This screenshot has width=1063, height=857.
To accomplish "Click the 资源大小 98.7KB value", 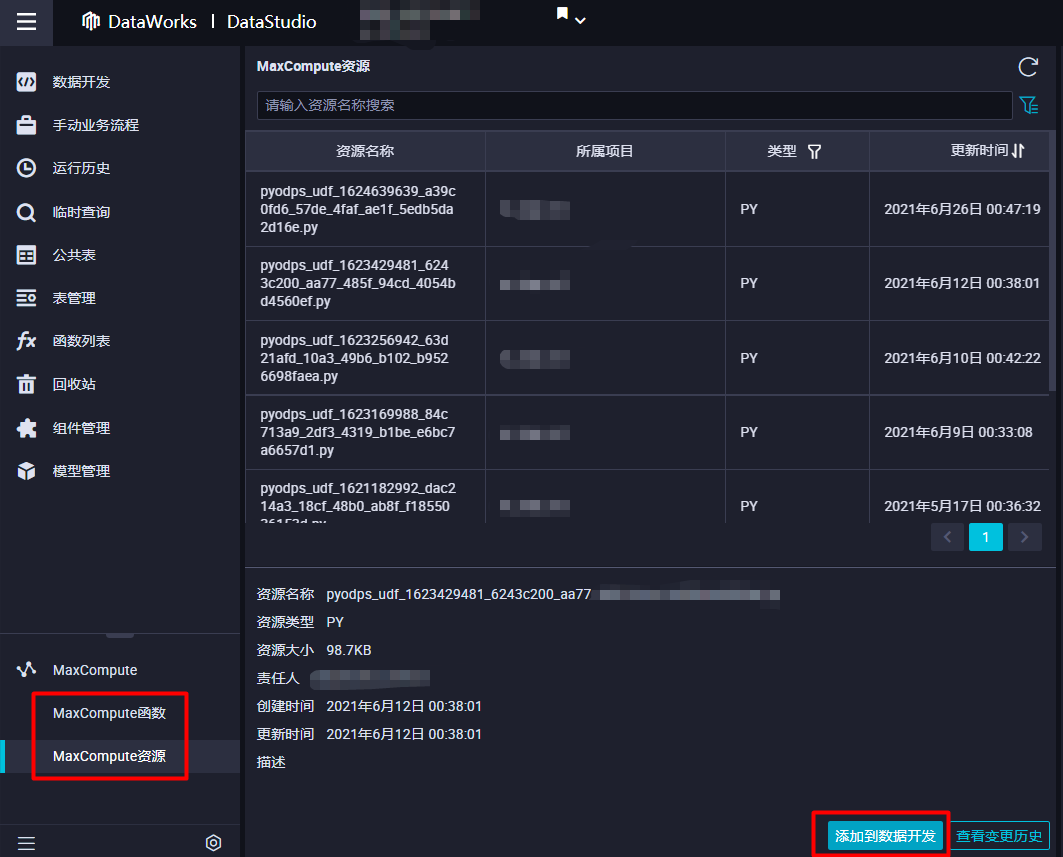I will pyautogui.click(x=348, y=650).
